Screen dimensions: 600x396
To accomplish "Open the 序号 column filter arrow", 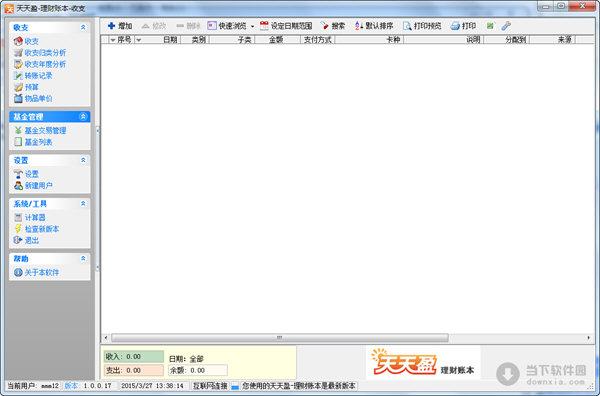I will 112,40.
